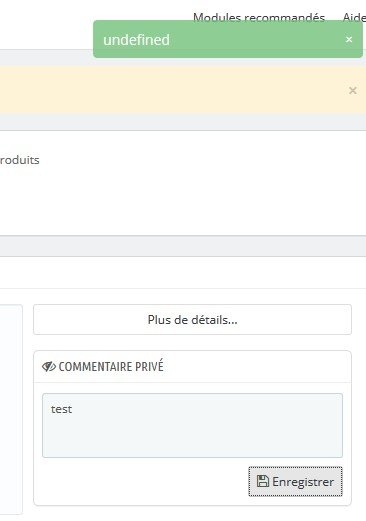Dismiss the yellow warning banner
366x521 pixels.
click(x=353, y=90)
